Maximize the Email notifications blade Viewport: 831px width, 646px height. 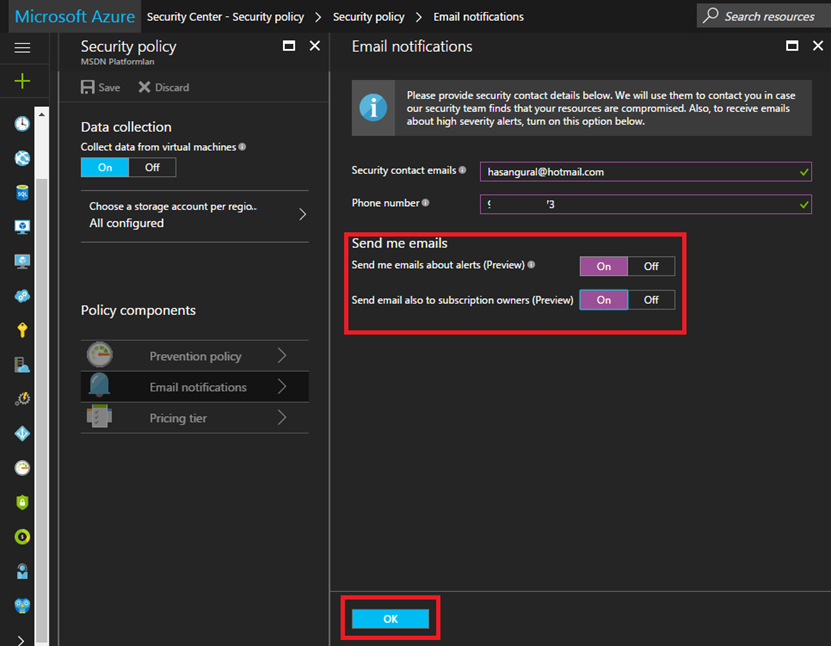[x=792, y=46]
